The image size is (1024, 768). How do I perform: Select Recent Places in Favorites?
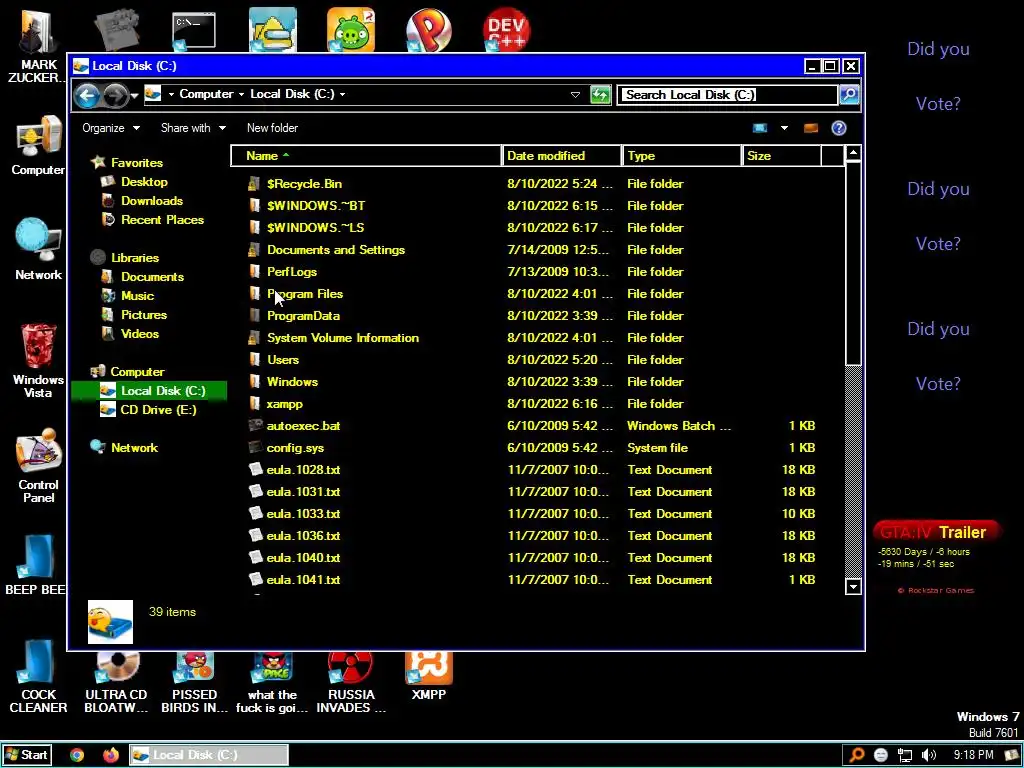coord(162,219)
